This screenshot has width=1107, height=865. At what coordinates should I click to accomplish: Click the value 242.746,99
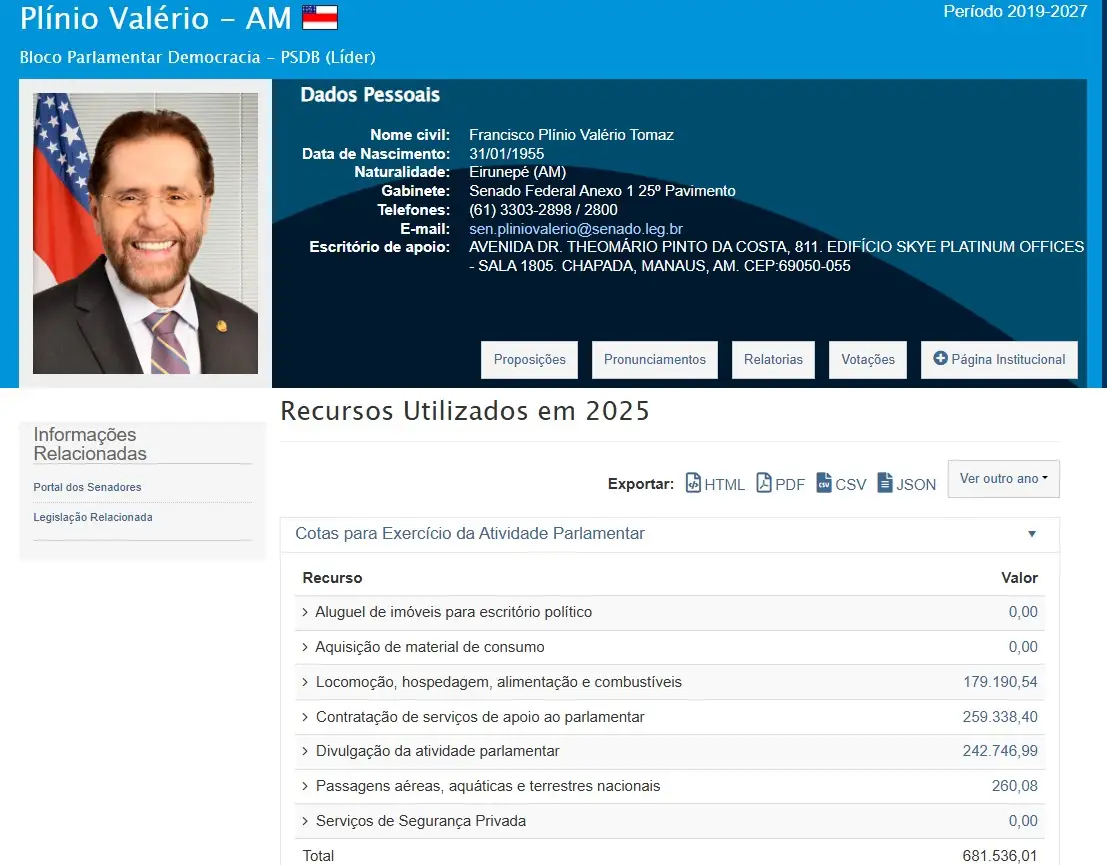(1000, 751)
